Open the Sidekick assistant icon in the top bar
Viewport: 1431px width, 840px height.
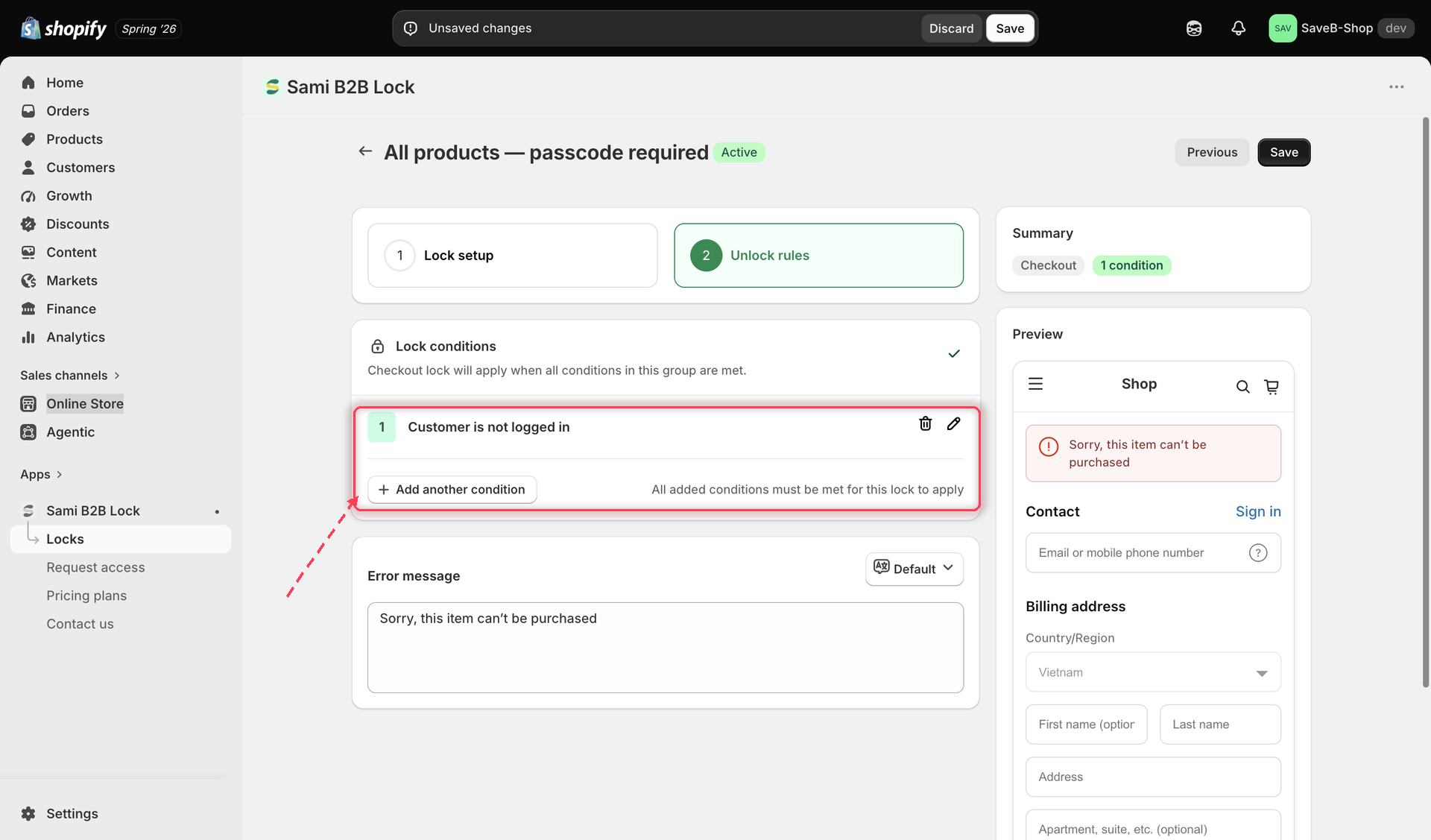[1194, 28]
